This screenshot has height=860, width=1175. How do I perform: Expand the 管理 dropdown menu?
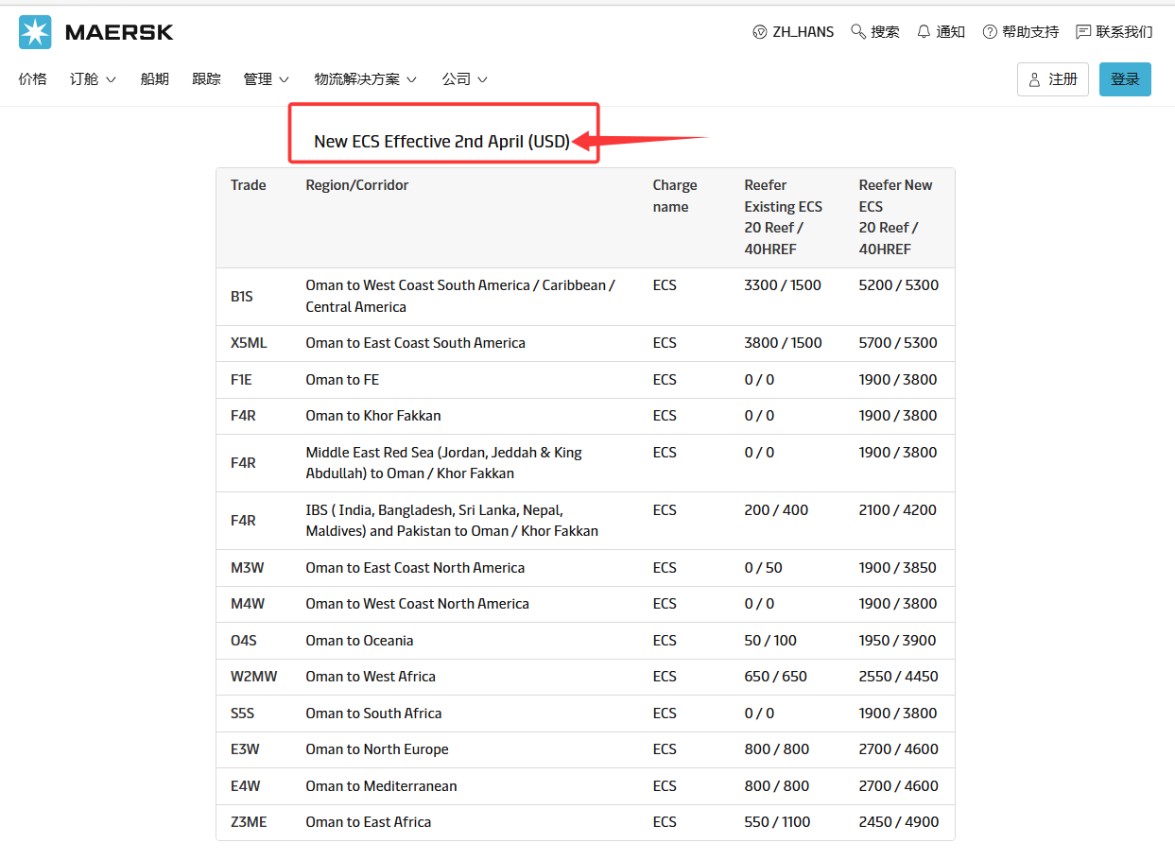tap(266, 79)
